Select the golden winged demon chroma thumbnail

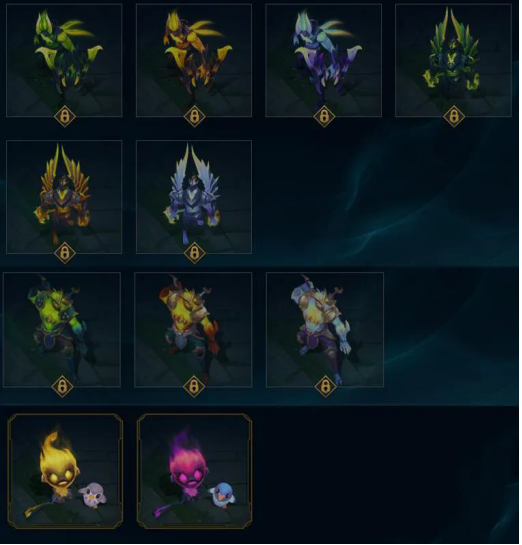click(64, 197)
